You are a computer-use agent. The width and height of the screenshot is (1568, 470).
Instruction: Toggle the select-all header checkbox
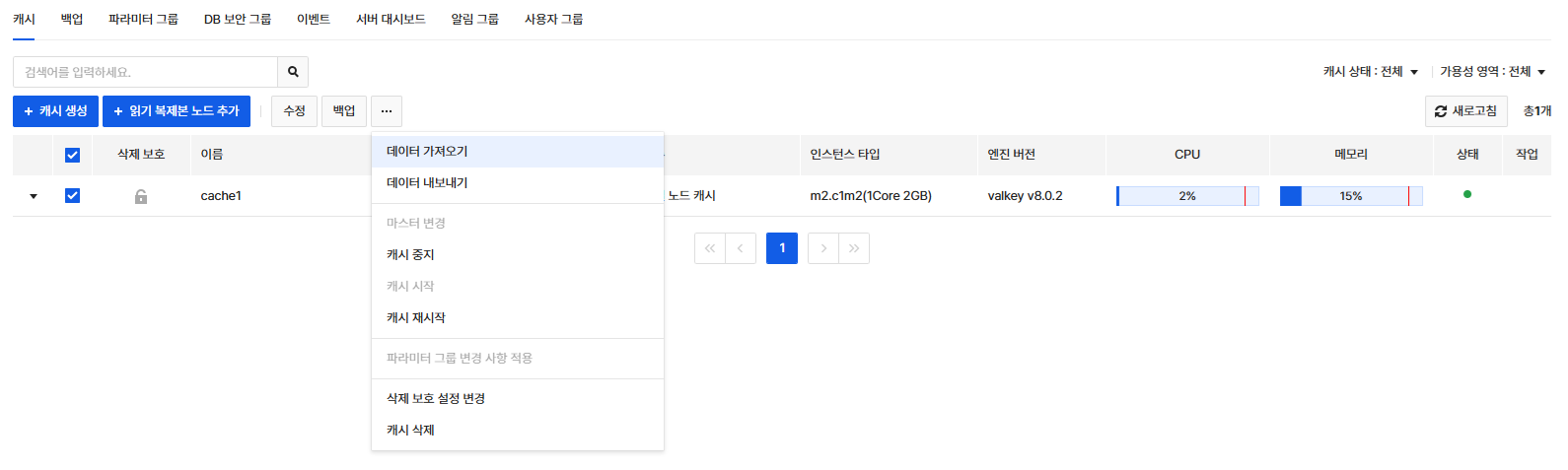click(x=72, y=155)
